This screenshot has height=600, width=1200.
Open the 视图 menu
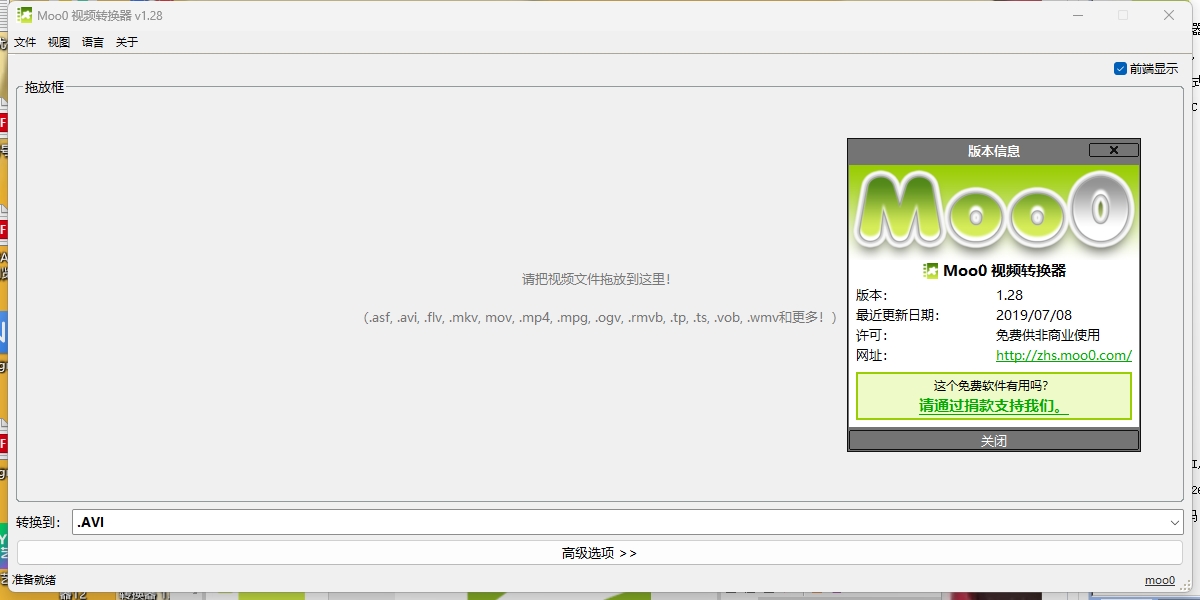[59, 42]
